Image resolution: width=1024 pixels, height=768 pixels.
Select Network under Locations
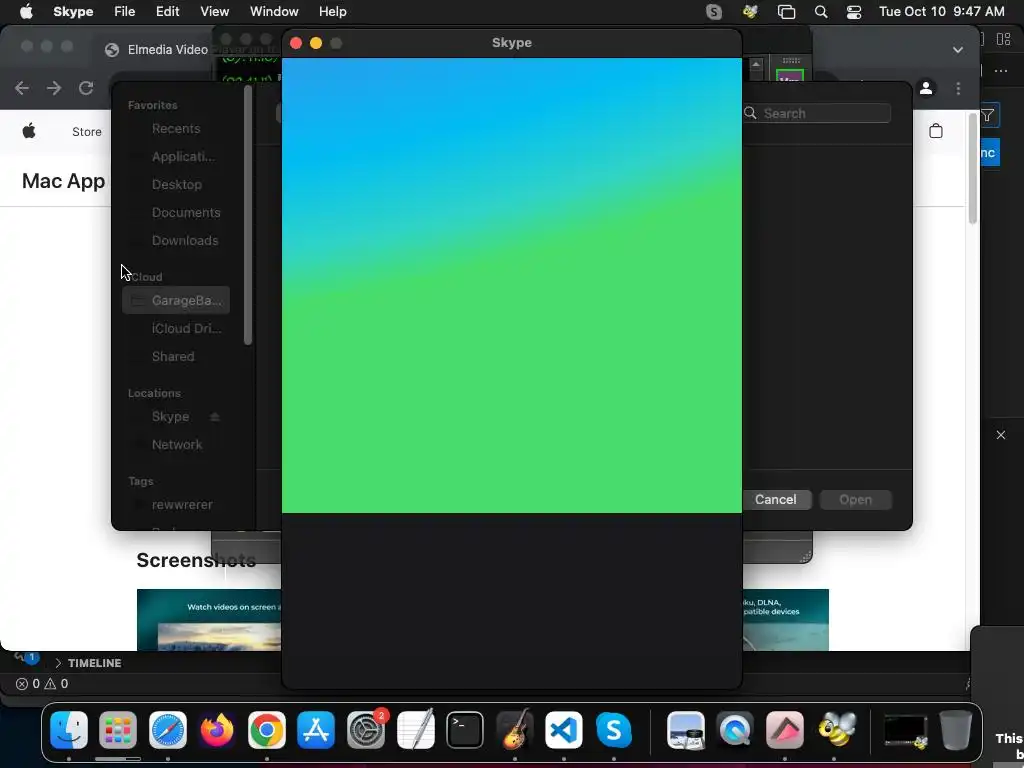pos(176,445)
